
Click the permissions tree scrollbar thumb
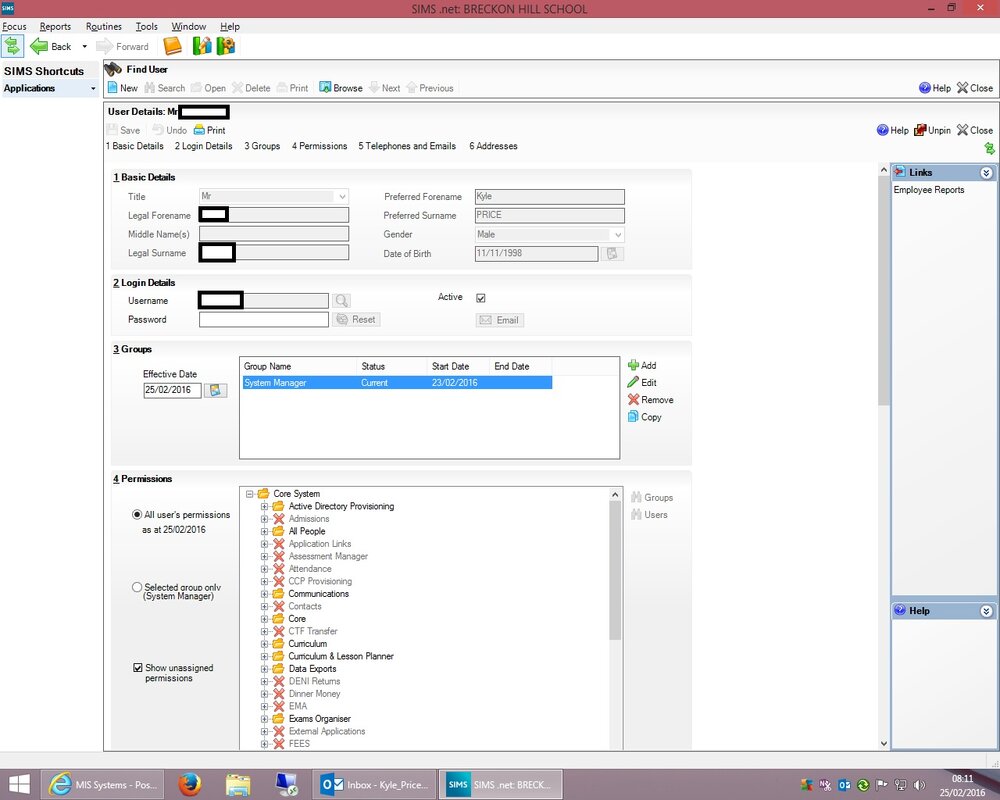click(615, 570)
